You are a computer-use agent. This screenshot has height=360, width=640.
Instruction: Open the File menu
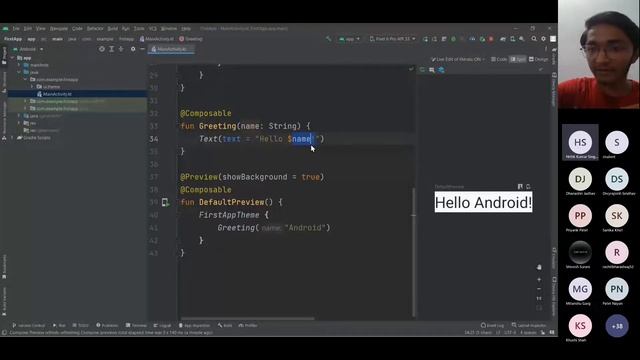click(x=16, y=29)
